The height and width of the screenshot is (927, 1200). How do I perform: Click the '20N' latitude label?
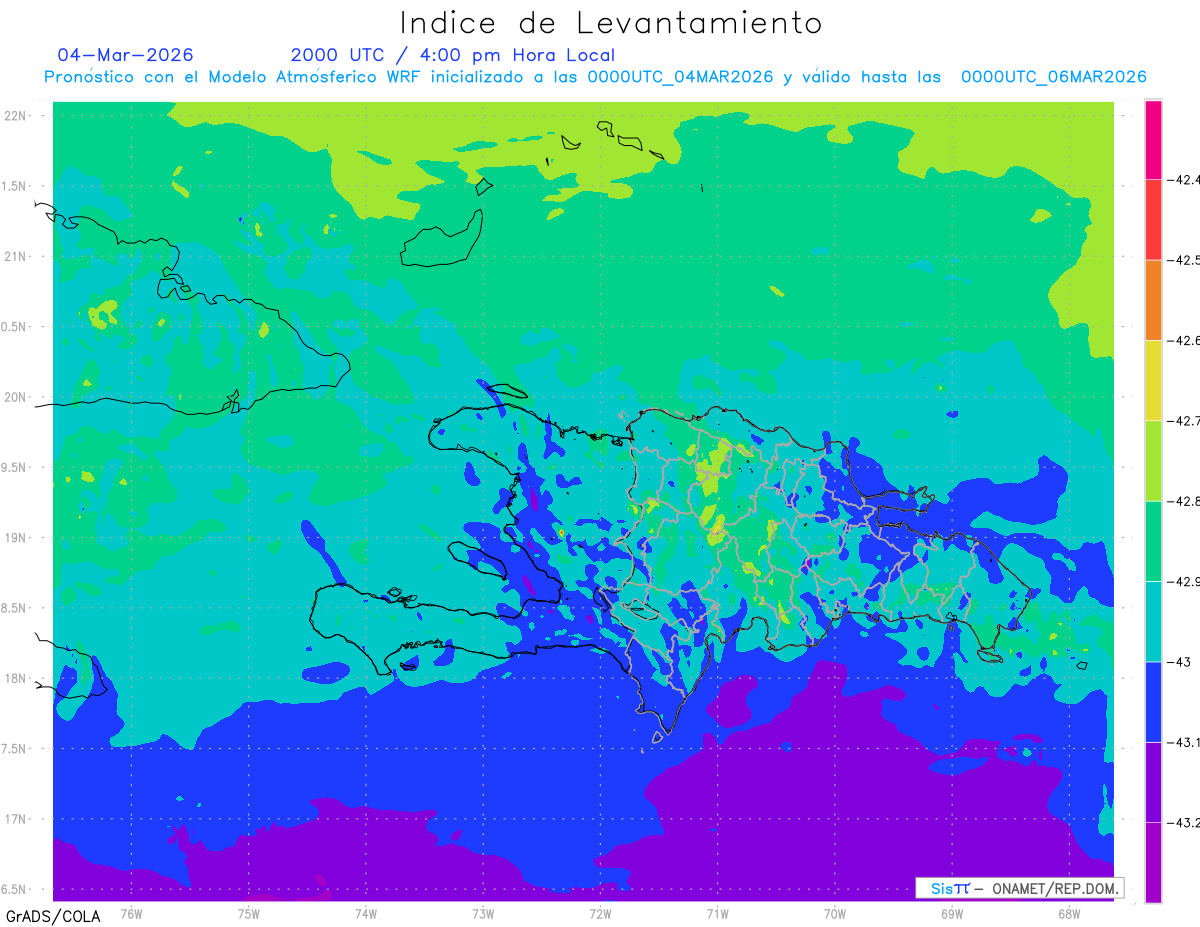[17, 397]
